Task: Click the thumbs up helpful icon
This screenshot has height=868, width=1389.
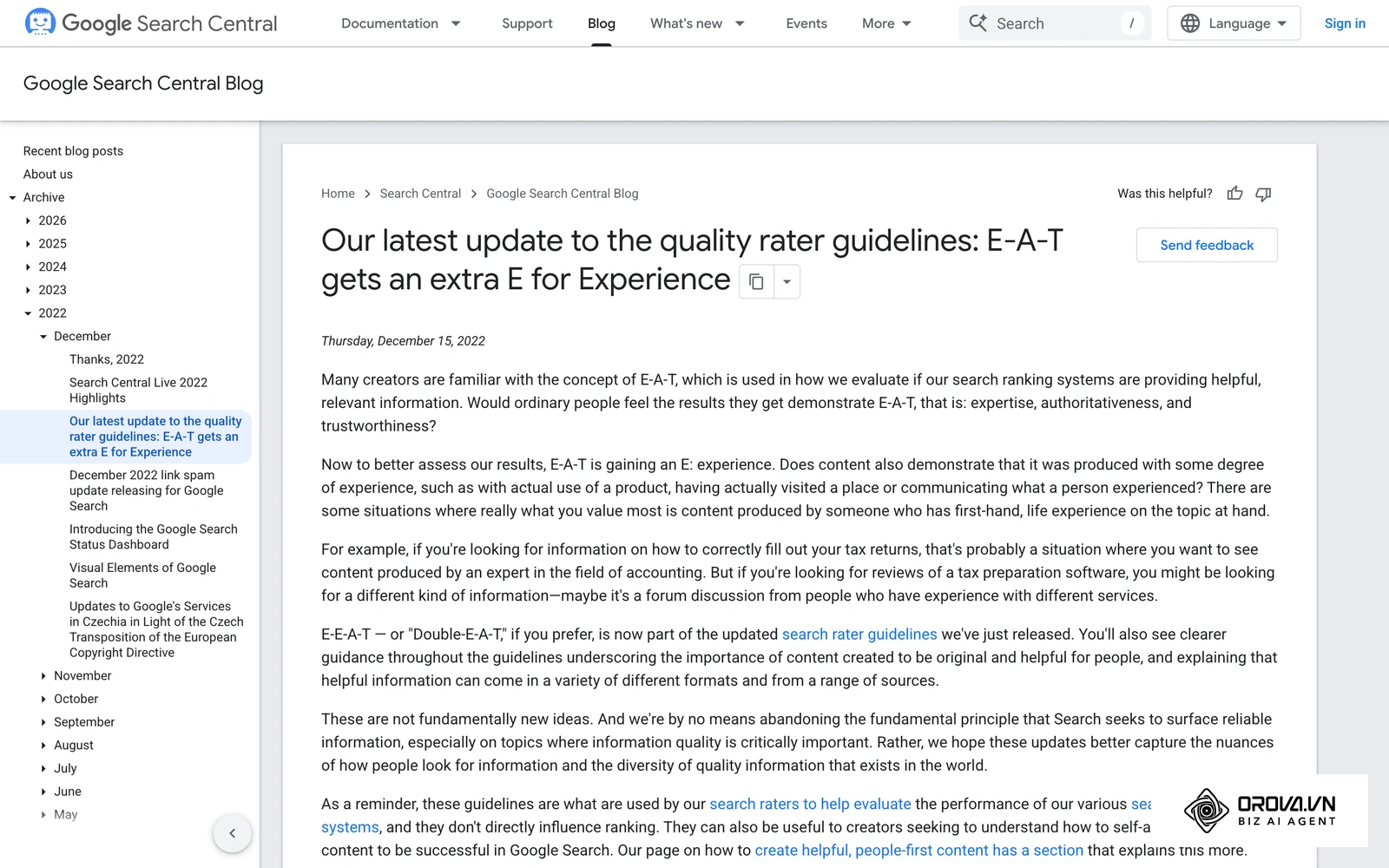Action: pos(1234,194)
